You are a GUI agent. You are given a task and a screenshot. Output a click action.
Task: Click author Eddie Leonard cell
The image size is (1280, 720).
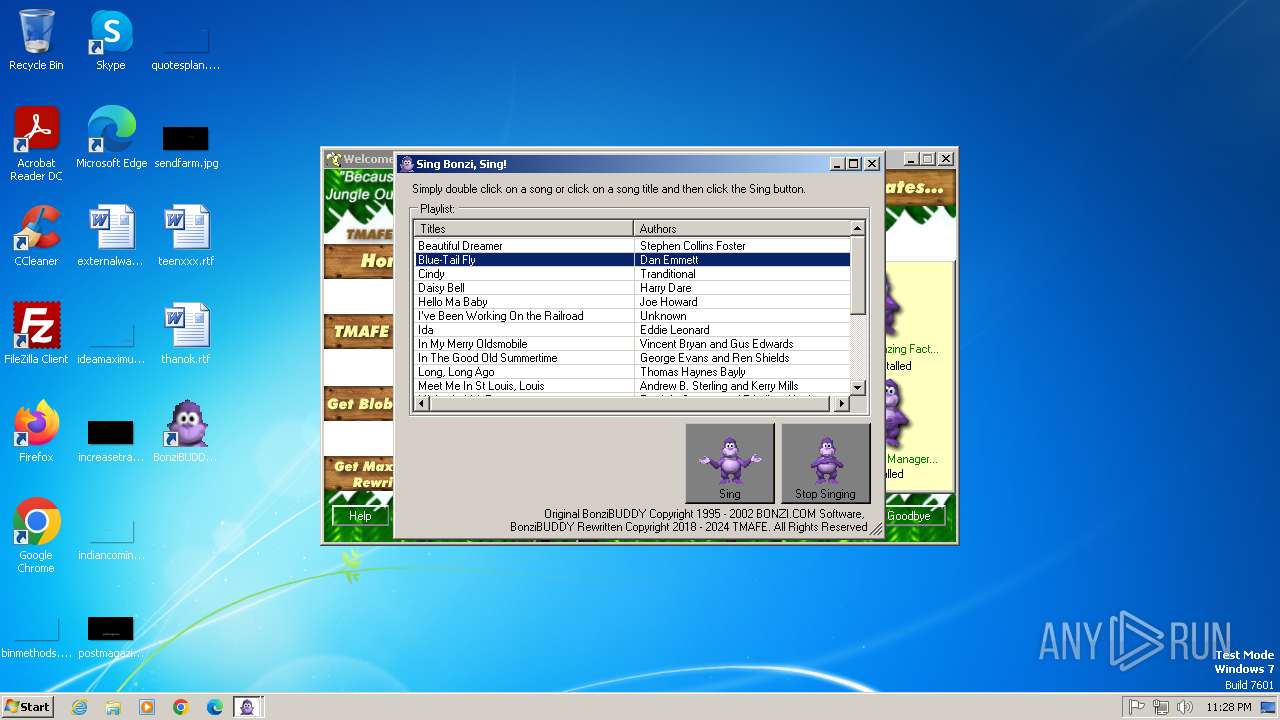click(675, 329)
